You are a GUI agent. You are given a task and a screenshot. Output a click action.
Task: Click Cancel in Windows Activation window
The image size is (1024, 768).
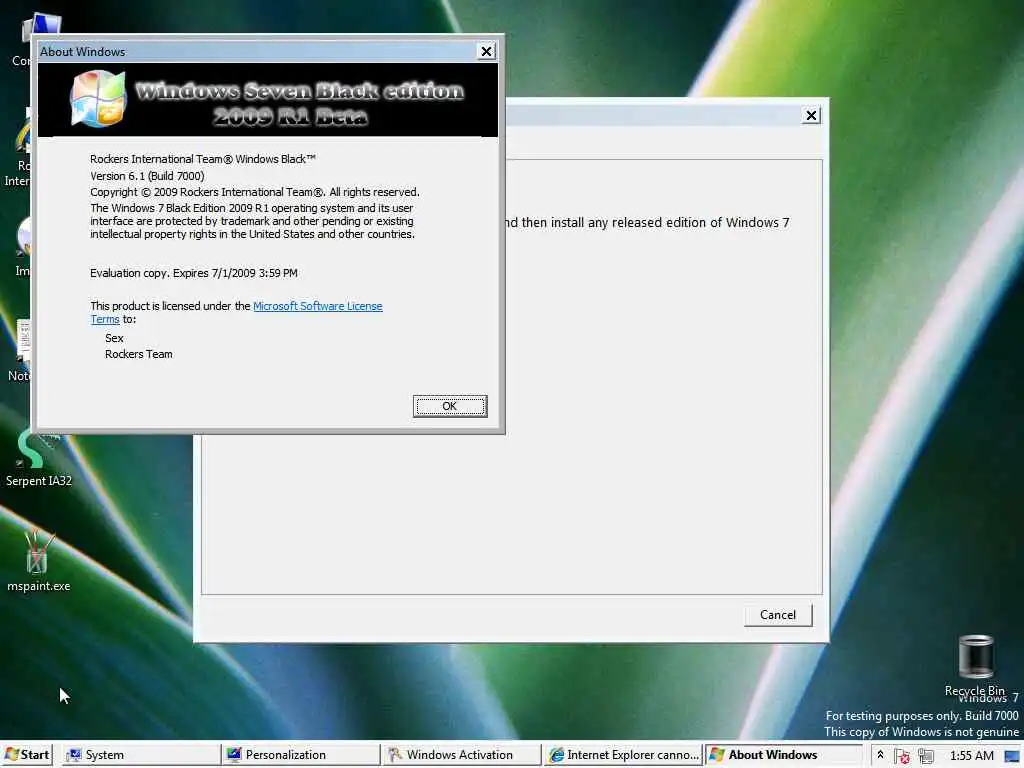pyautogui.click(x=778, y=615)
